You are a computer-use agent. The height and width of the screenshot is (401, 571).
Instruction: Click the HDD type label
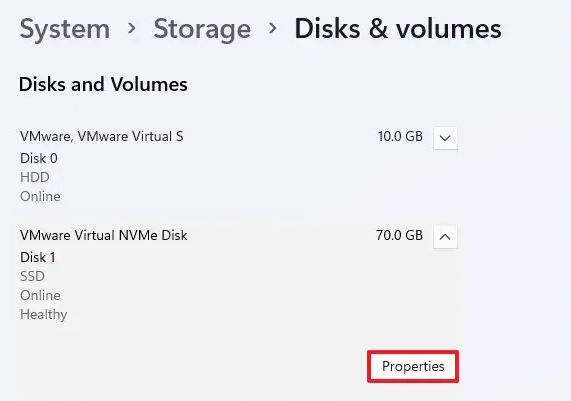[x=35, y=177]
